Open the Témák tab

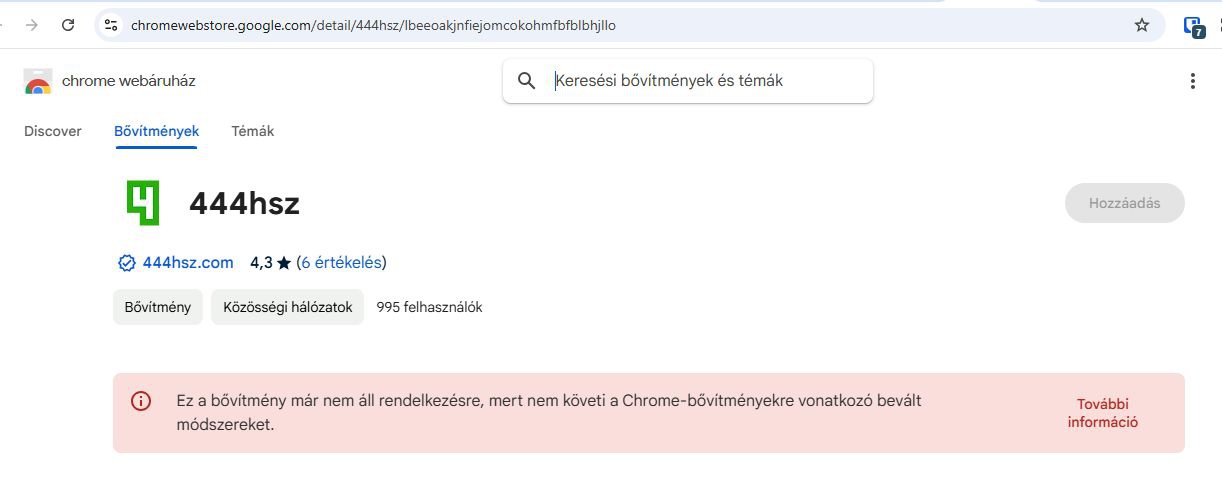252,131
